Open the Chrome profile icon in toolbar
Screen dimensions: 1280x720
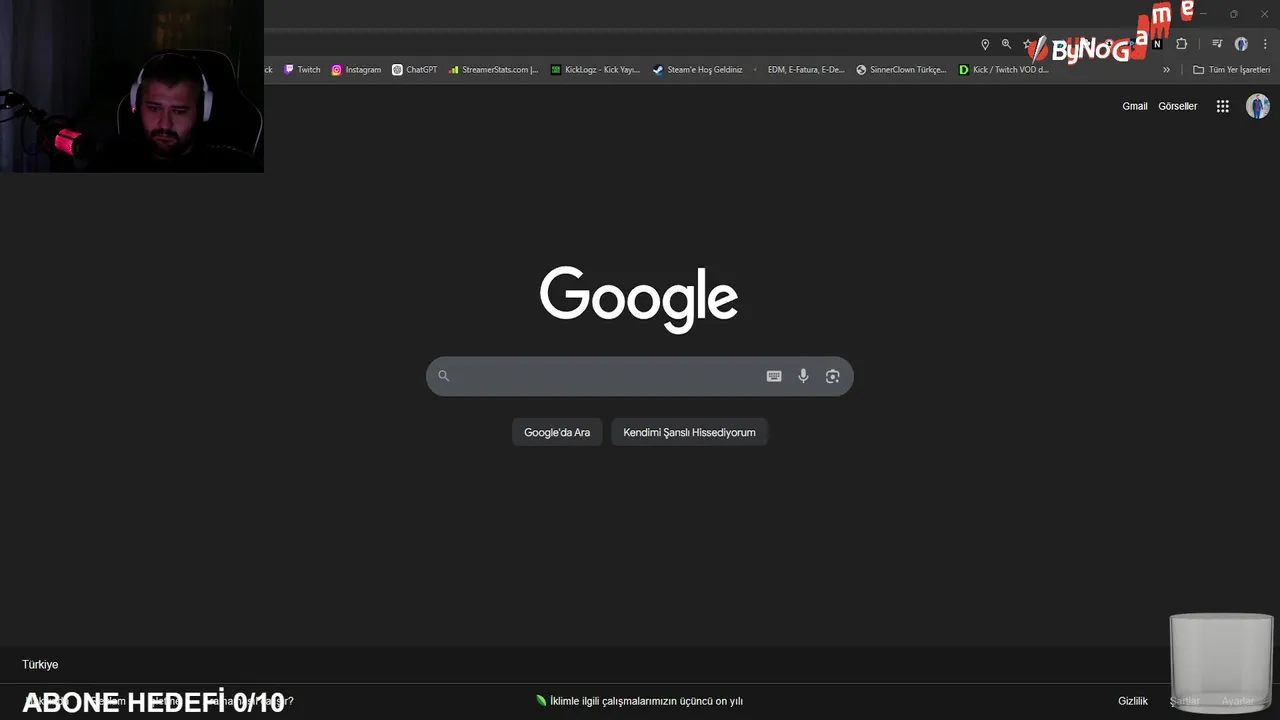pos(1241,44)
